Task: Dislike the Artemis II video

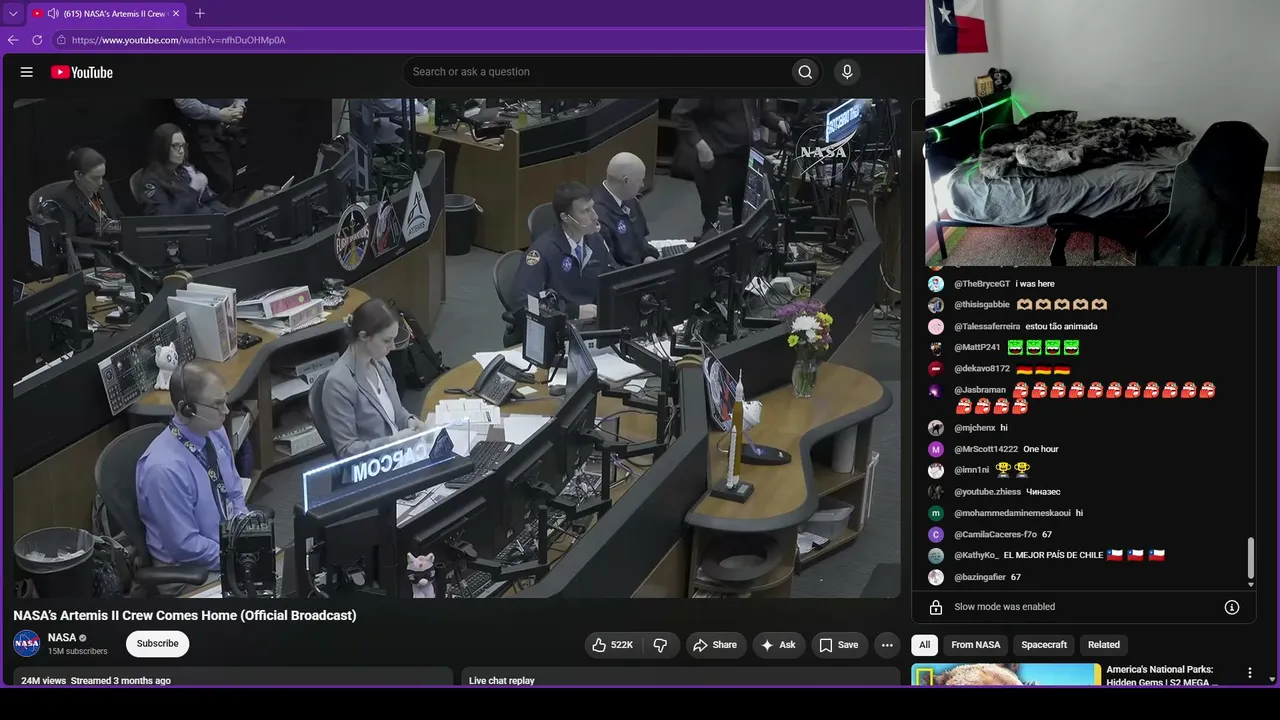Action: pyautogui.click(x=660, y=645)
